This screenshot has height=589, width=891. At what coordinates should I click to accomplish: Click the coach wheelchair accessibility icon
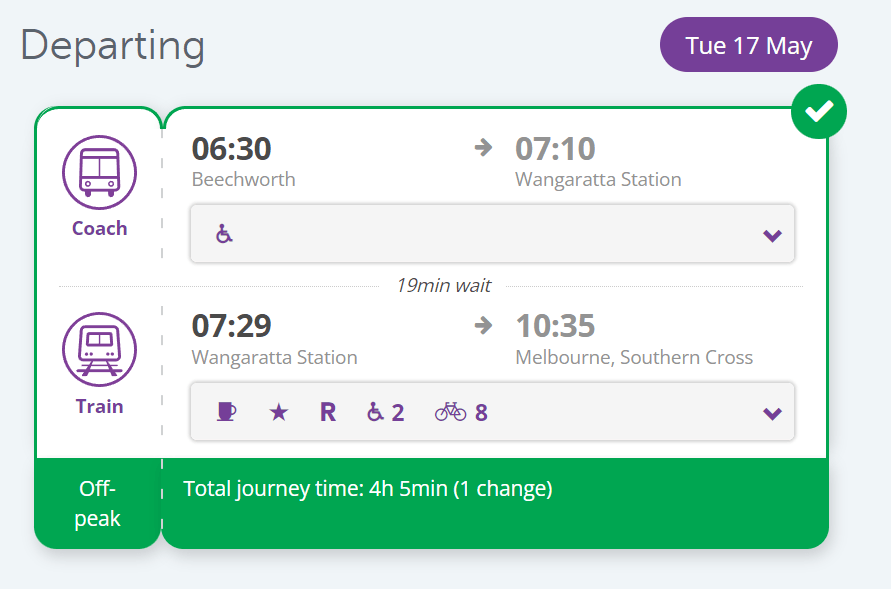click(x=224, y=234)
